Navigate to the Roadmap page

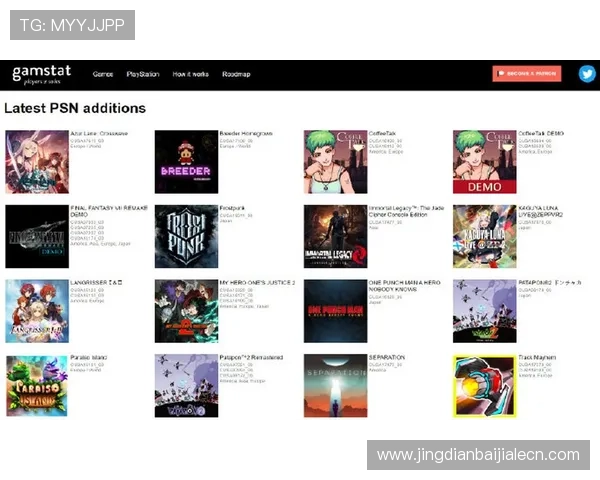point(236,74)
